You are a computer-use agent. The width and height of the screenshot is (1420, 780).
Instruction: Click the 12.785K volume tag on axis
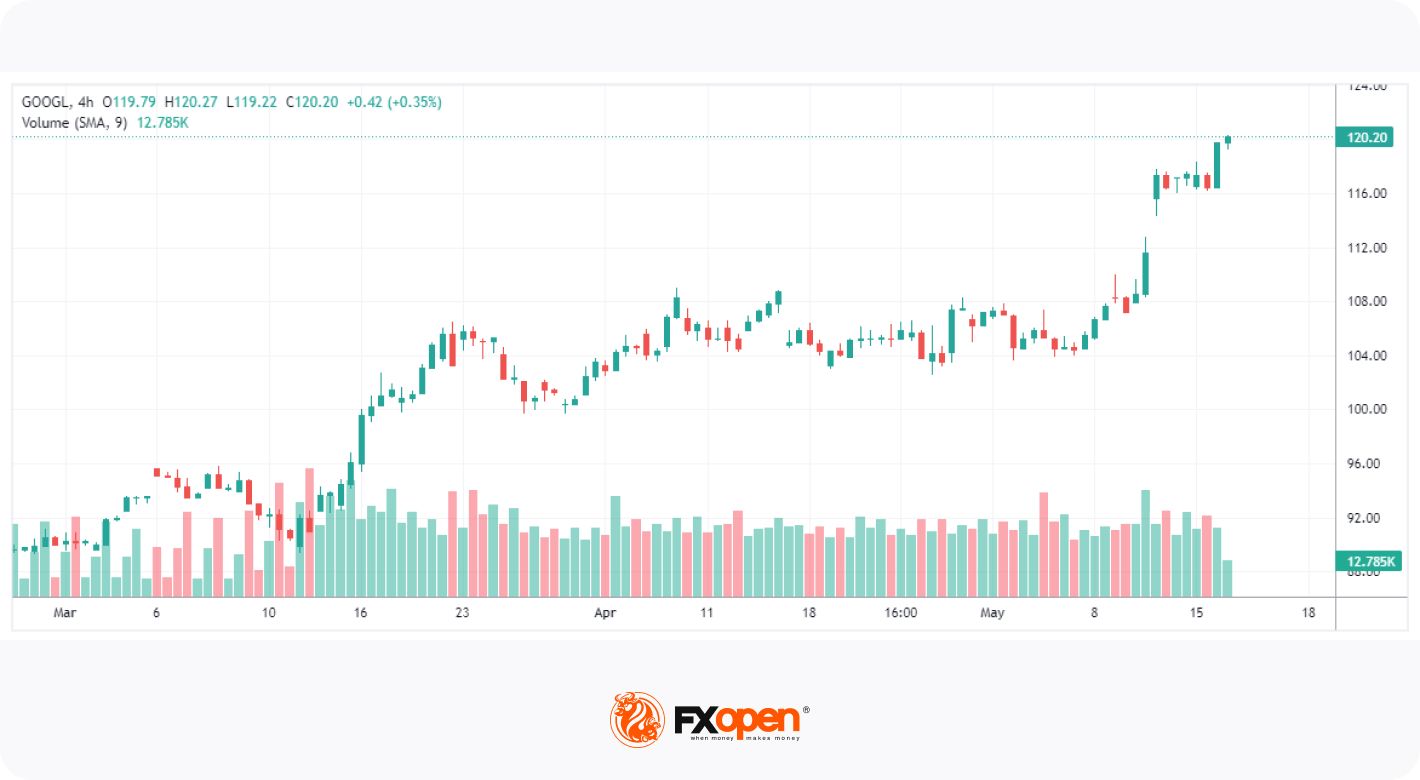1366,560
